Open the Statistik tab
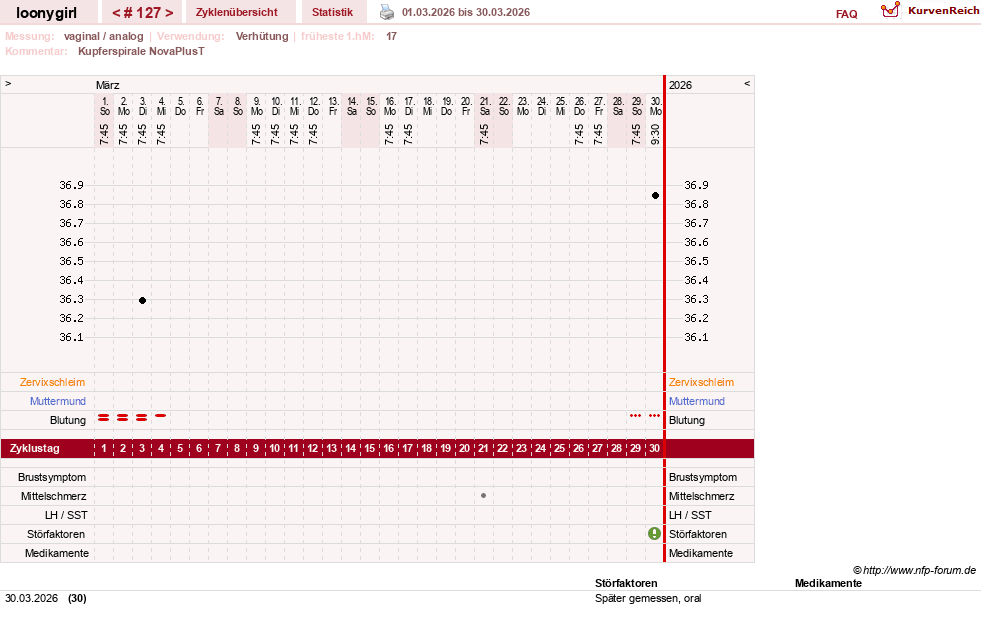The width and height of the screenshot is (981, 622). tap(332, 13)
